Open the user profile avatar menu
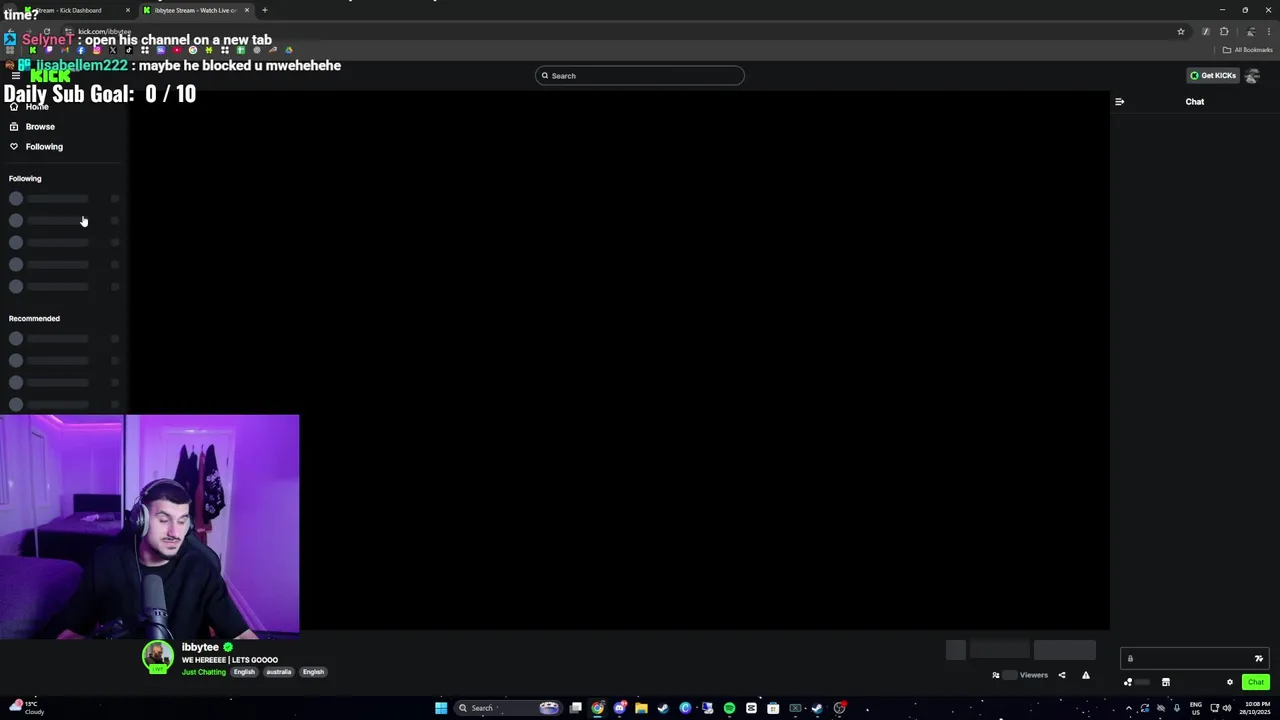The height and width of the screenshot is (720, 1280). (x=1252, y=76)
